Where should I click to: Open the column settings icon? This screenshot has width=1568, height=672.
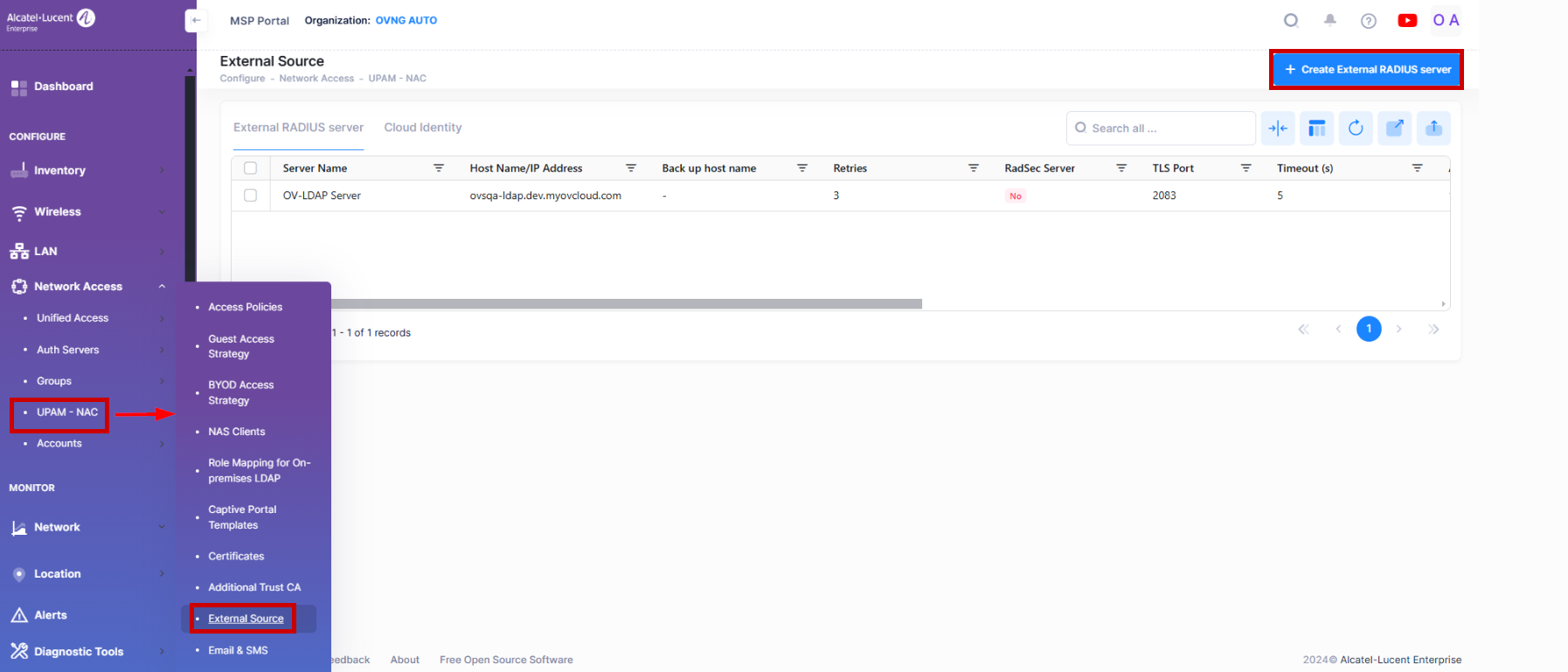[x=1316, y=128]
